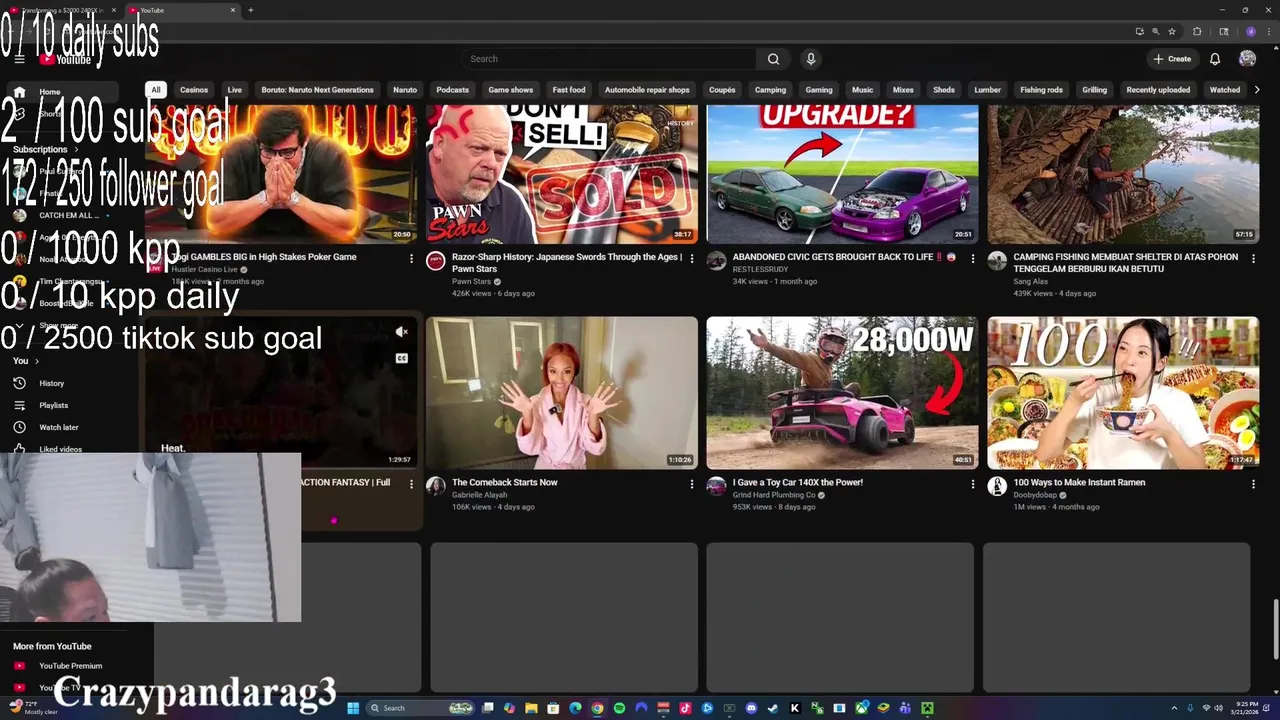Open the pink toy car 28,000W thumbnail
The height and width of the screenshot is (720, 1280).
coord(843,393)
